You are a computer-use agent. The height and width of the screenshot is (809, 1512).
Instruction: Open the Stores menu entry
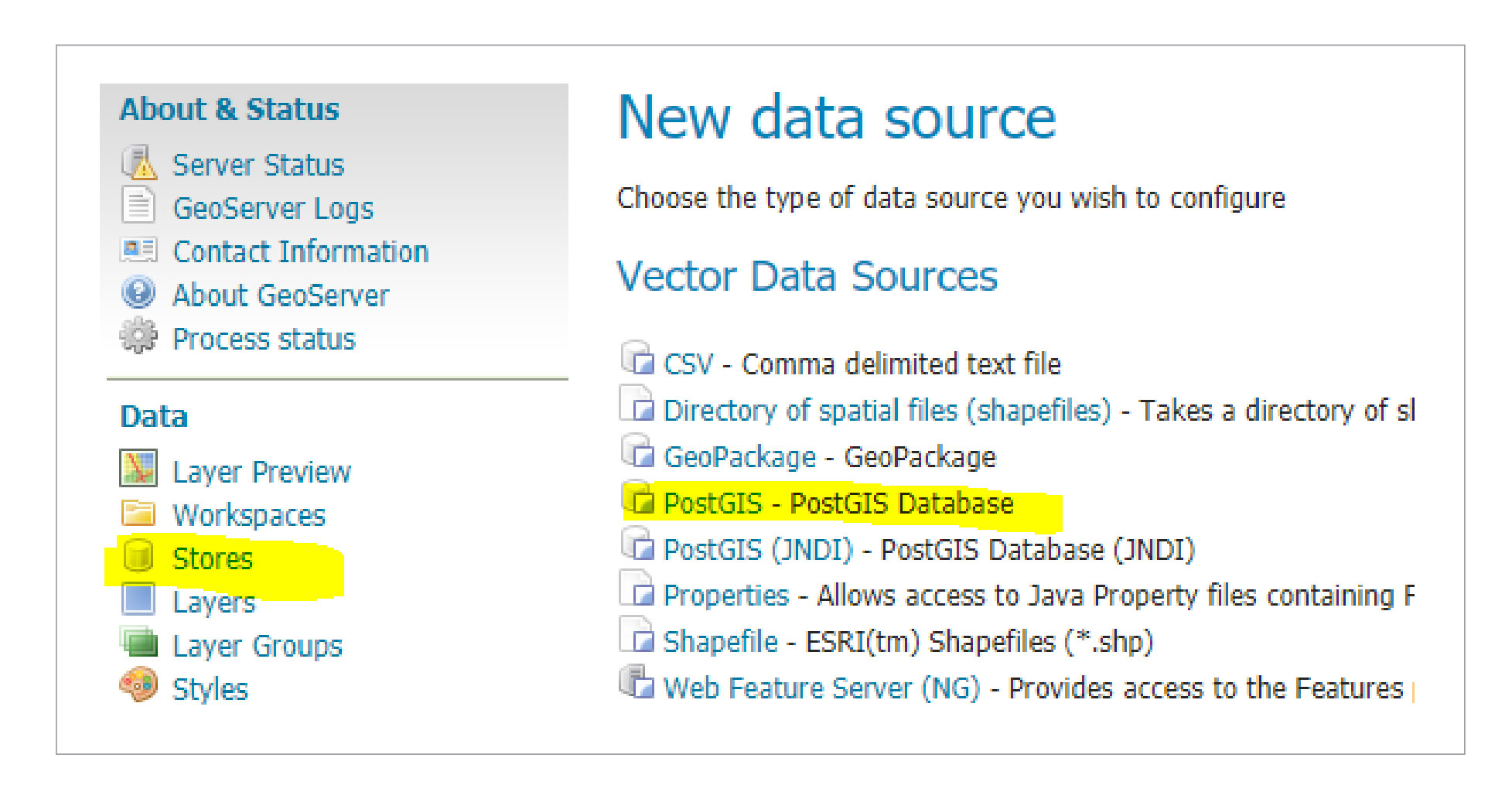pyautogui.click(x=213, y=558)
